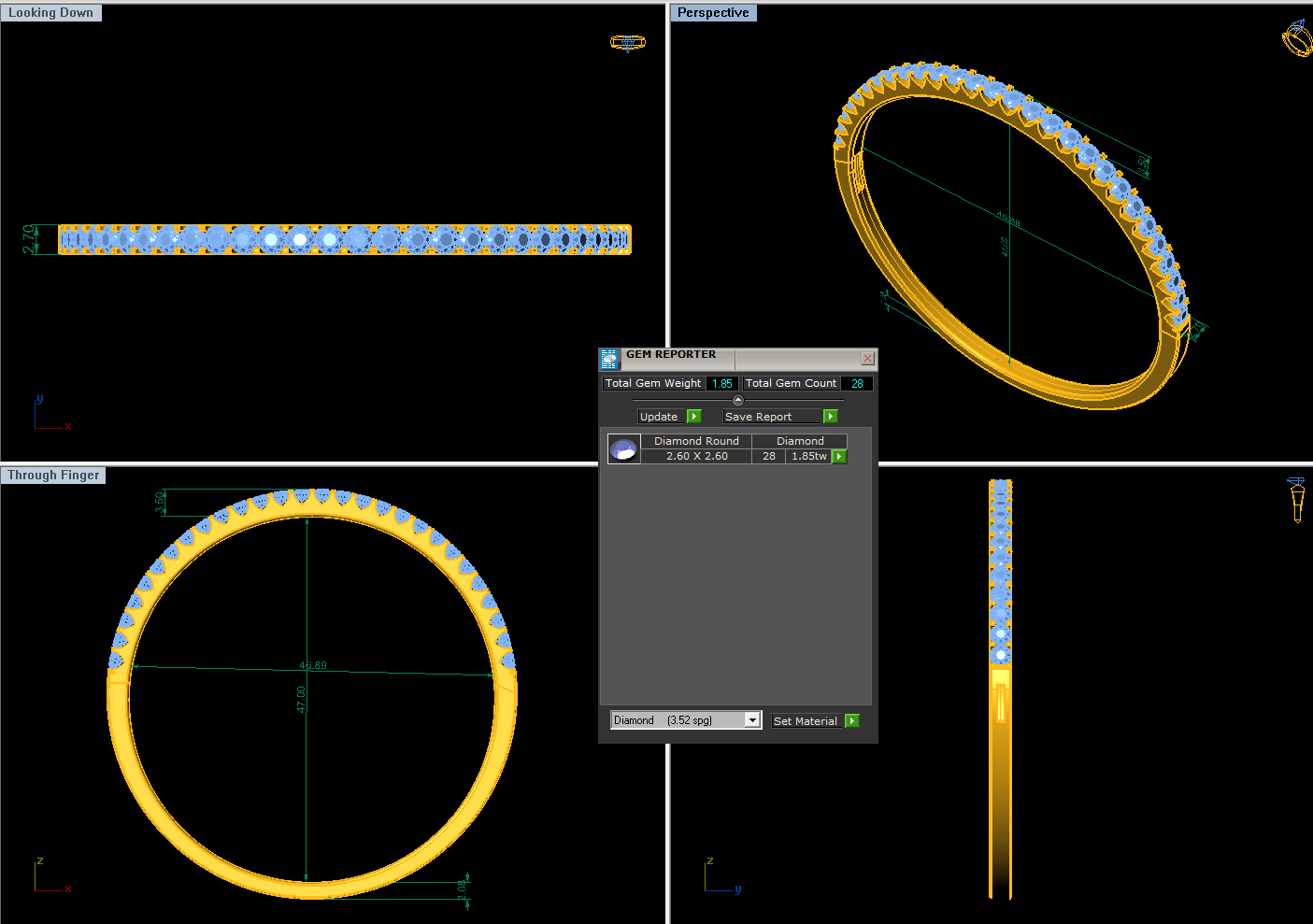Activate the Through Finger viewport title
This screenshot has width=1313, height=924.
(x=53, y=476)
